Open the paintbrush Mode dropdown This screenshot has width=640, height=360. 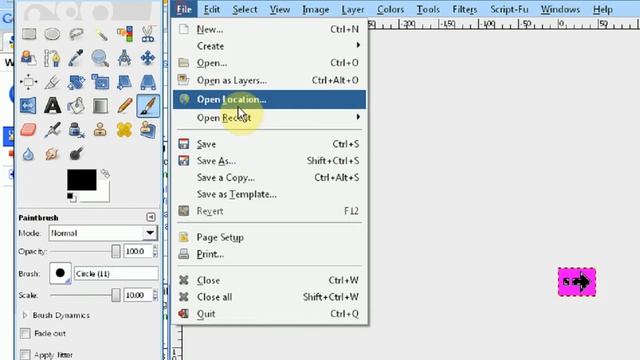pos(103,233)
